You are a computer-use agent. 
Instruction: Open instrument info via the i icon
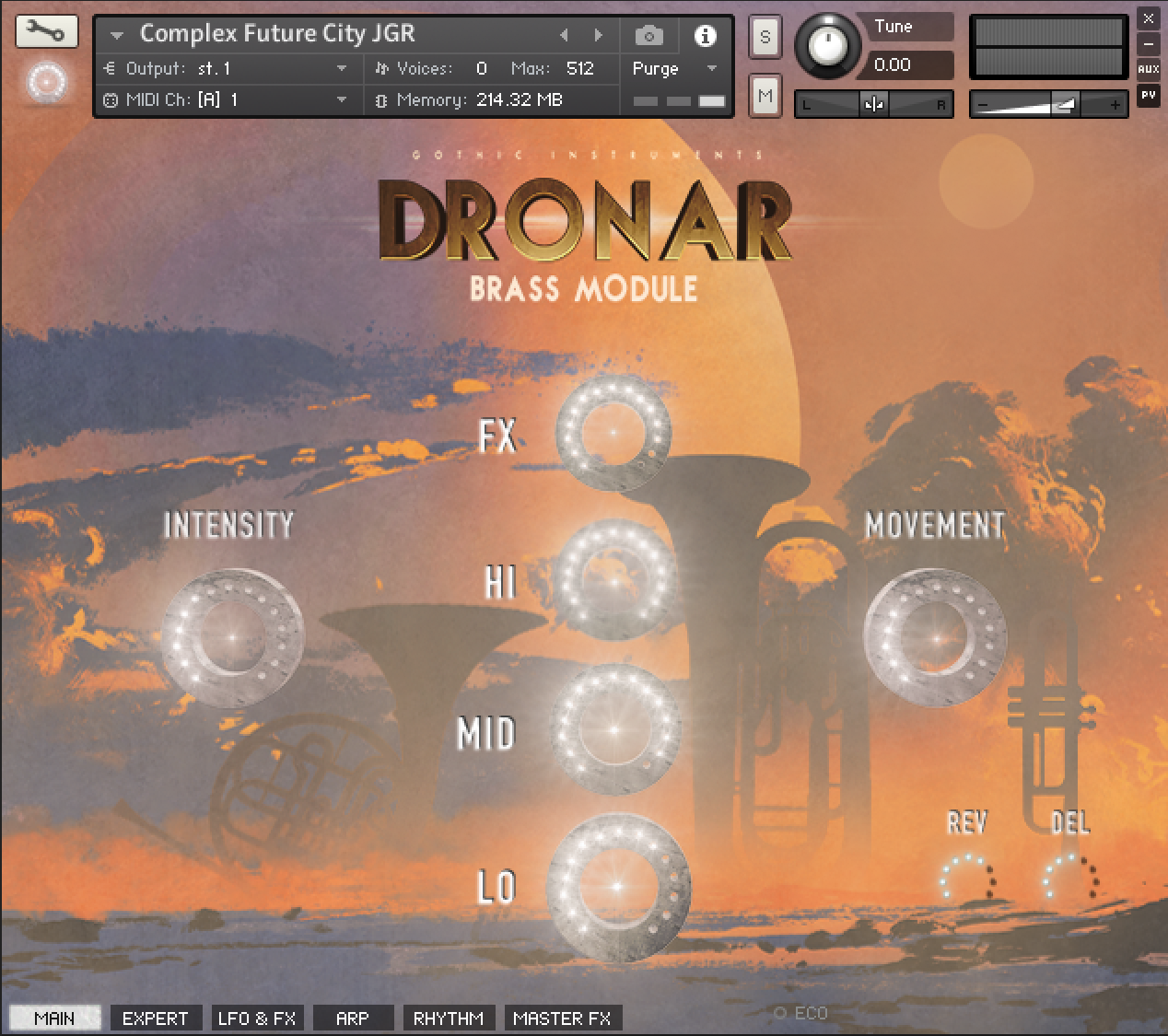coord(706,34)
